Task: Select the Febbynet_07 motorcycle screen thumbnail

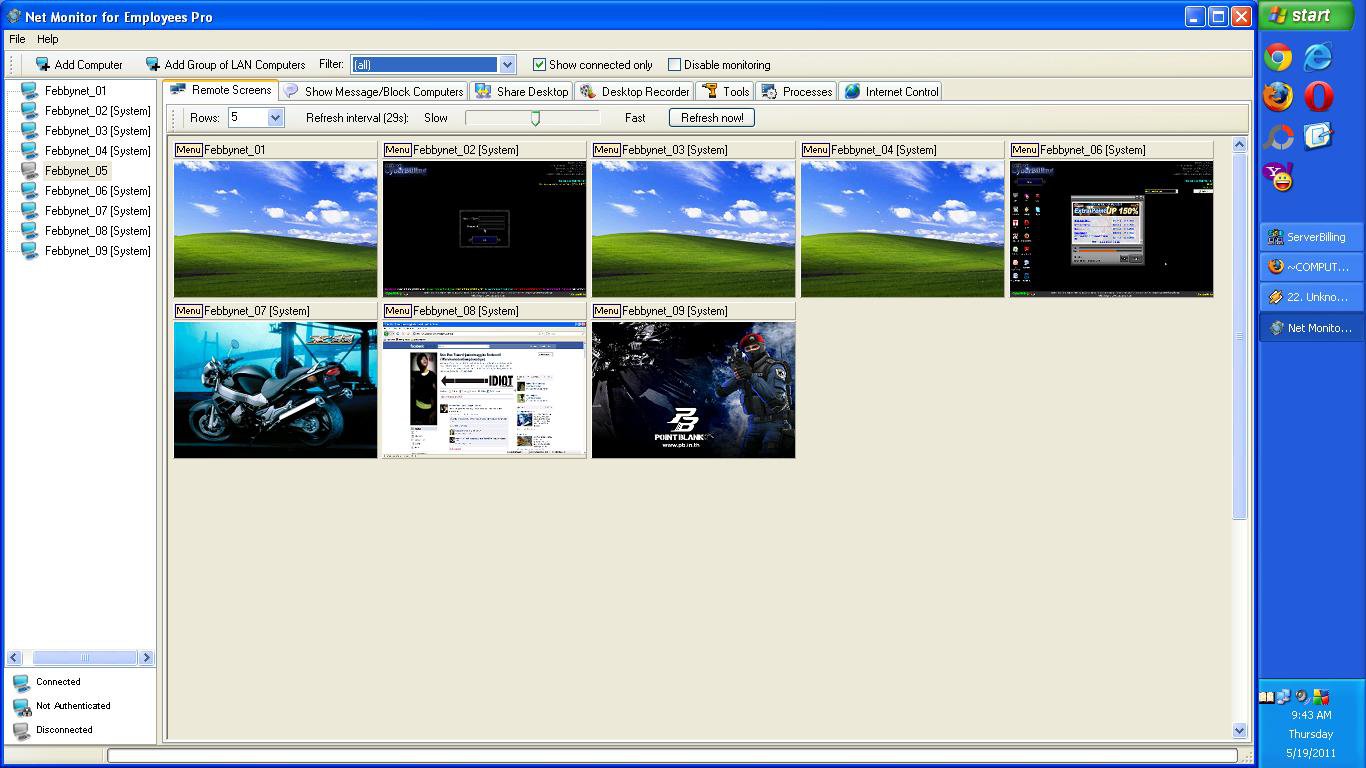Action: click(x=275, y=390)
